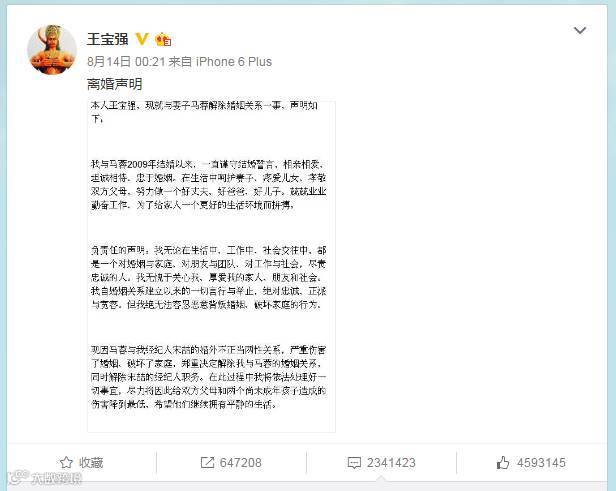Toggle 收藏 to favorite this post
Image resolution: width=616 pixels, height=491 pixels.
(82, 462)
